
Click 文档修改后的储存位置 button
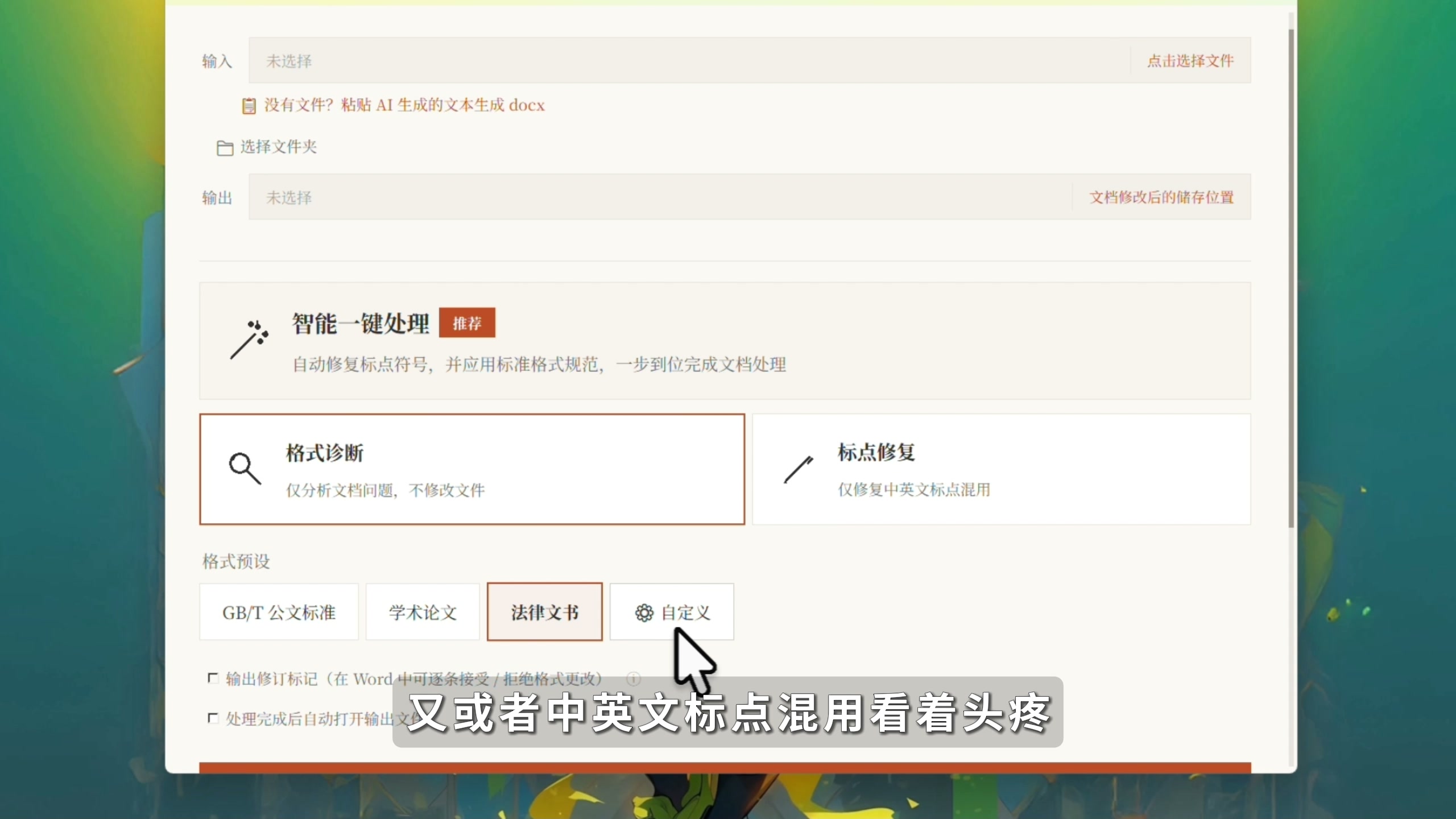[1161, 197]
